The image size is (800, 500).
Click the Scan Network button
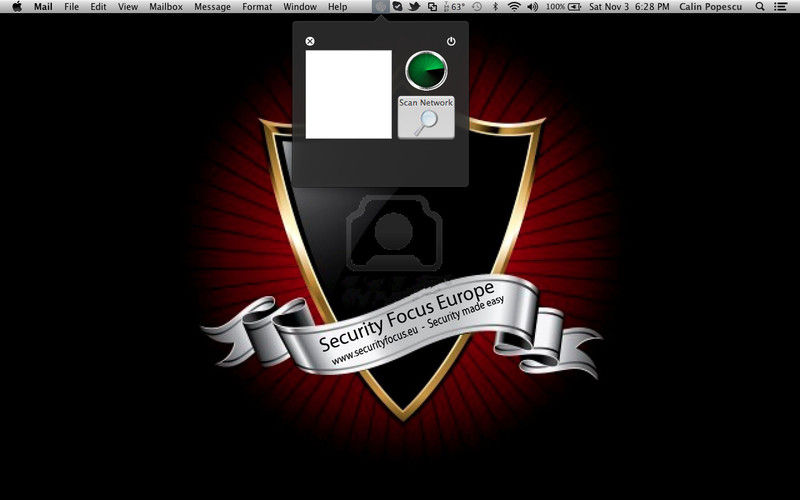point(426,117)
